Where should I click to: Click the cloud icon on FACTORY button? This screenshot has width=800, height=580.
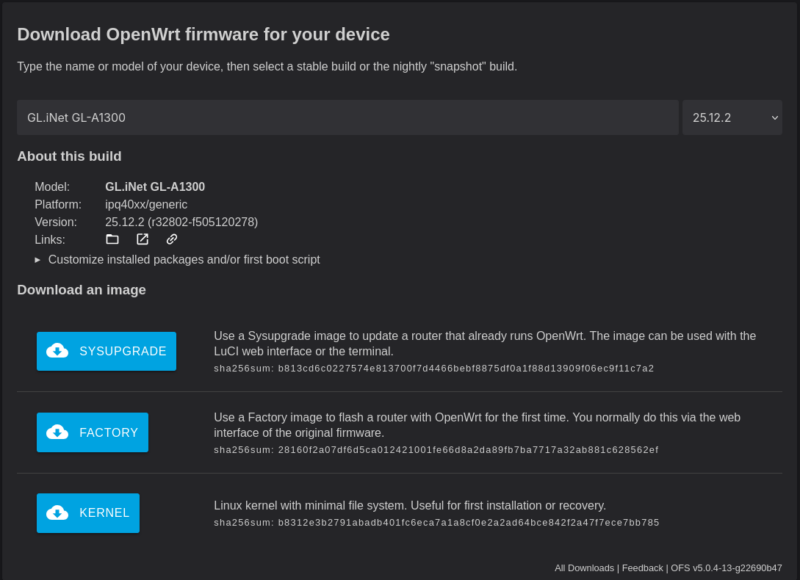(58, 432)
